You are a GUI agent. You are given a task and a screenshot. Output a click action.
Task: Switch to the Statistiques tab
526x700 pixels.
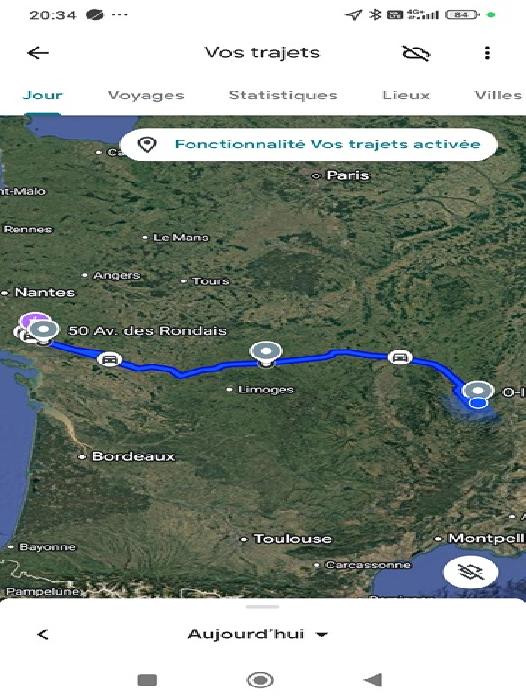[283, 95]
